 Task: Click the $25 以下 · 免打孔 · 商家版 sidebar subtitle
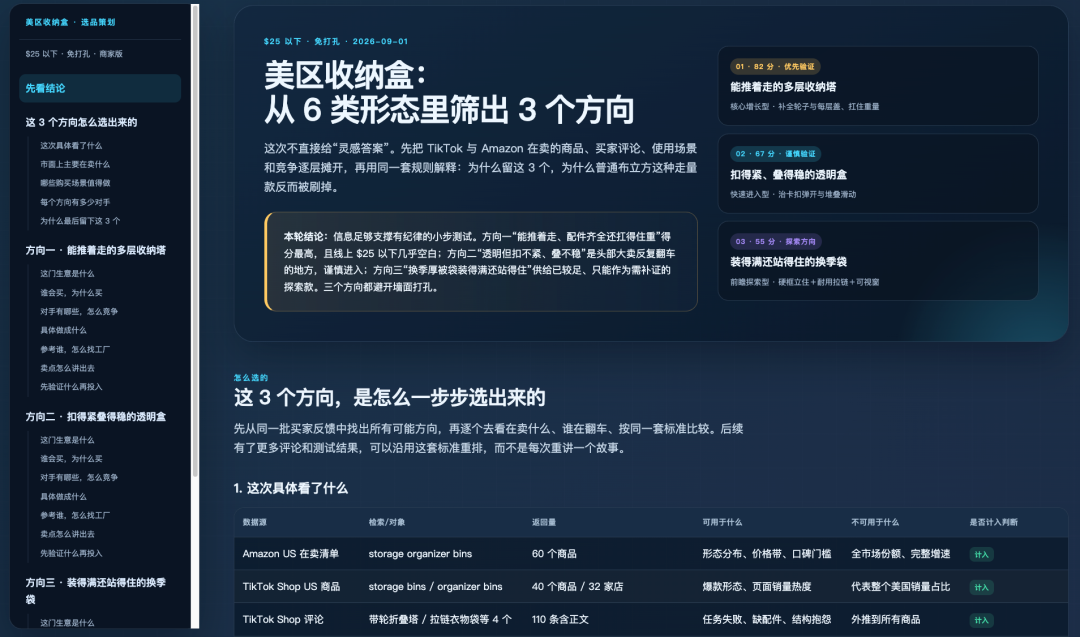(x=74, y=54)
